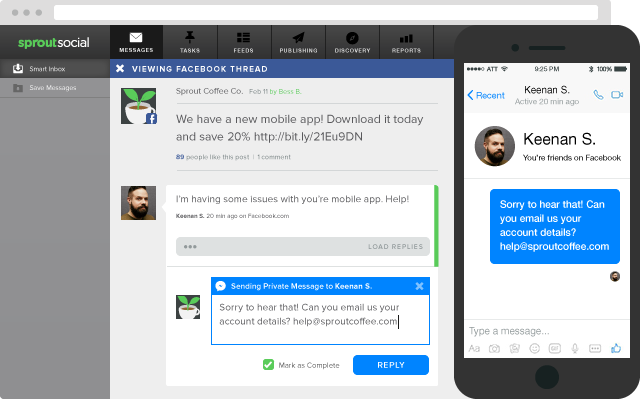Click Load Replies button

[x=396, y=247]
